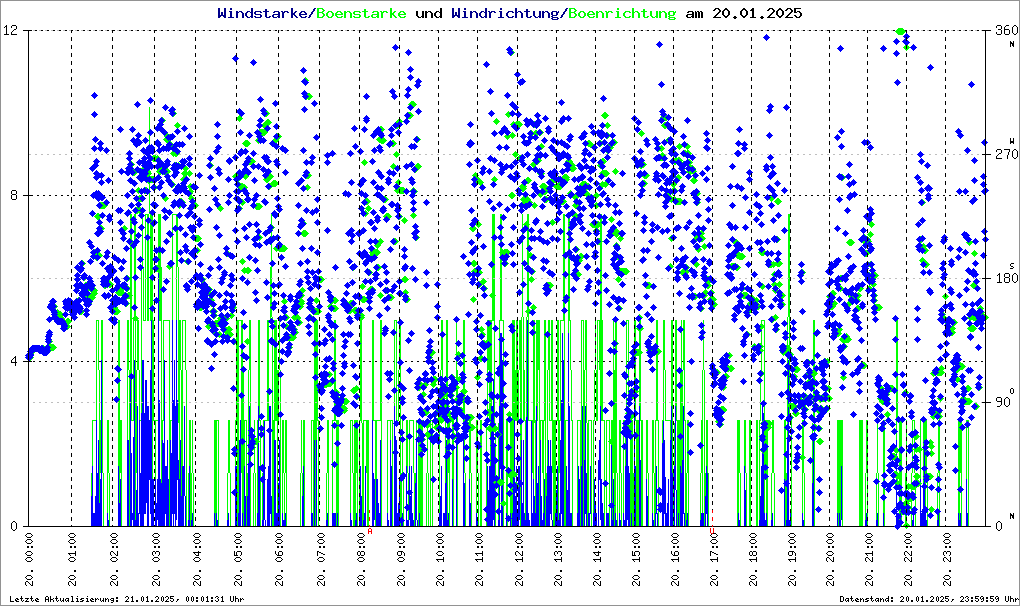Select the 12:00 time label on x-axis

(518, 563)
